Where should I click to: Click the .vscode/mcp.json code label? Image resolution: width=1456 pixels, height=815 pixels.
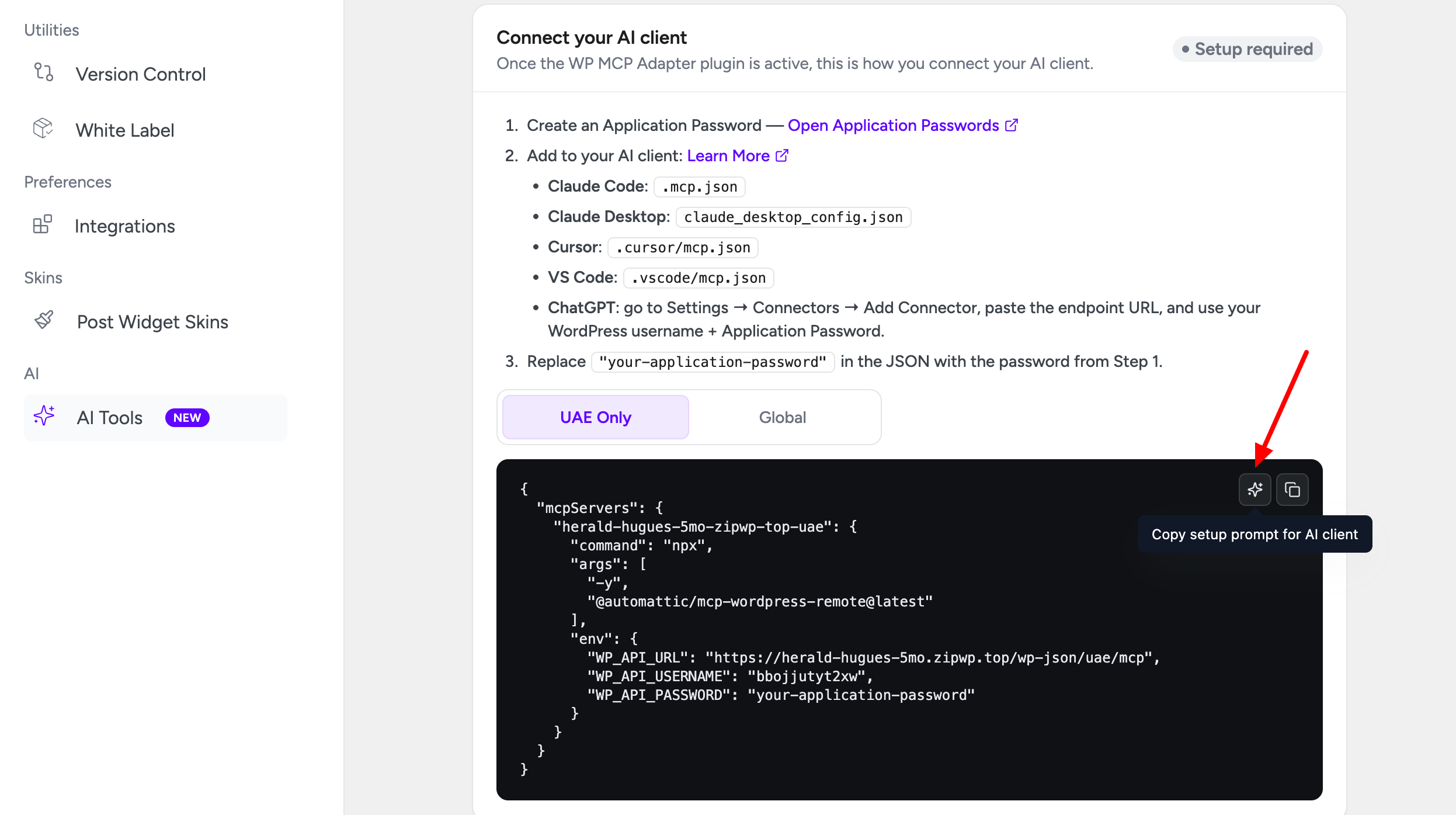[699, 278]
